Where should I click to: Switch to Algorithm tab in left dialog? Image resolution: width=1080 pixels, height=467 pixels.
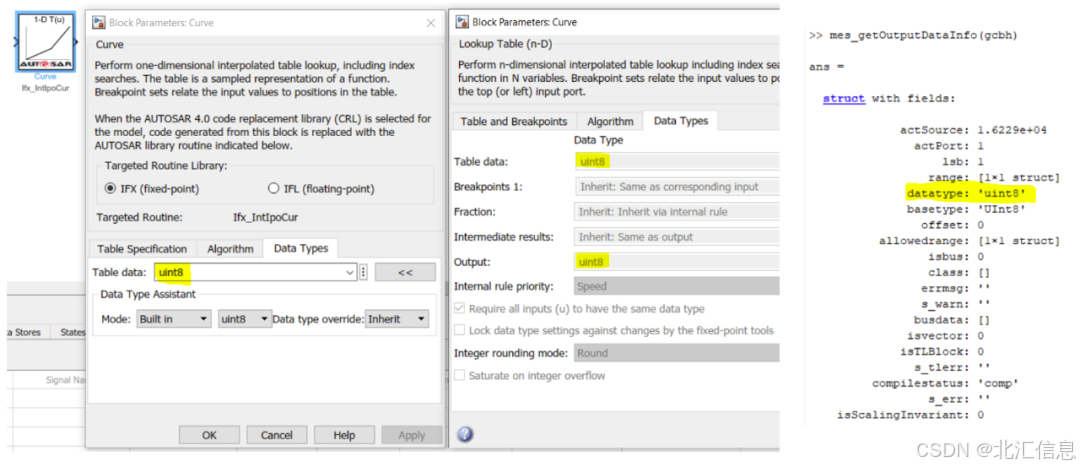[231, 249]
